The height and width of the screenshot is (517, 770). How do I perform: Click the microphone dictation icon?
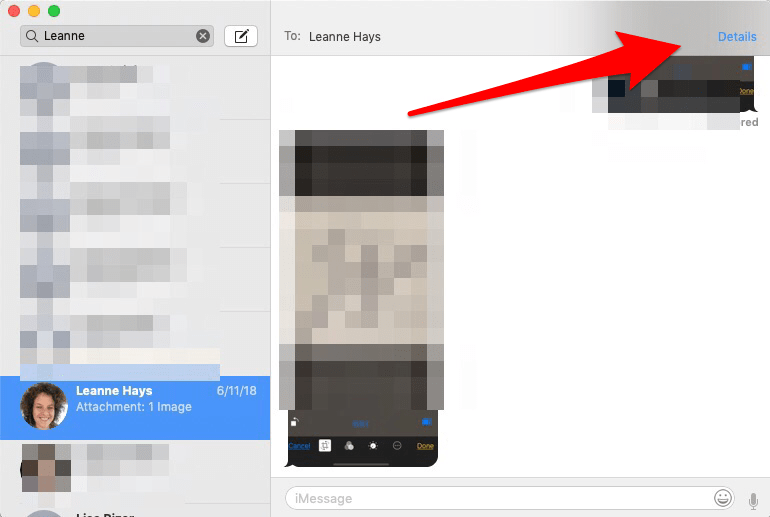click(753, 500)
